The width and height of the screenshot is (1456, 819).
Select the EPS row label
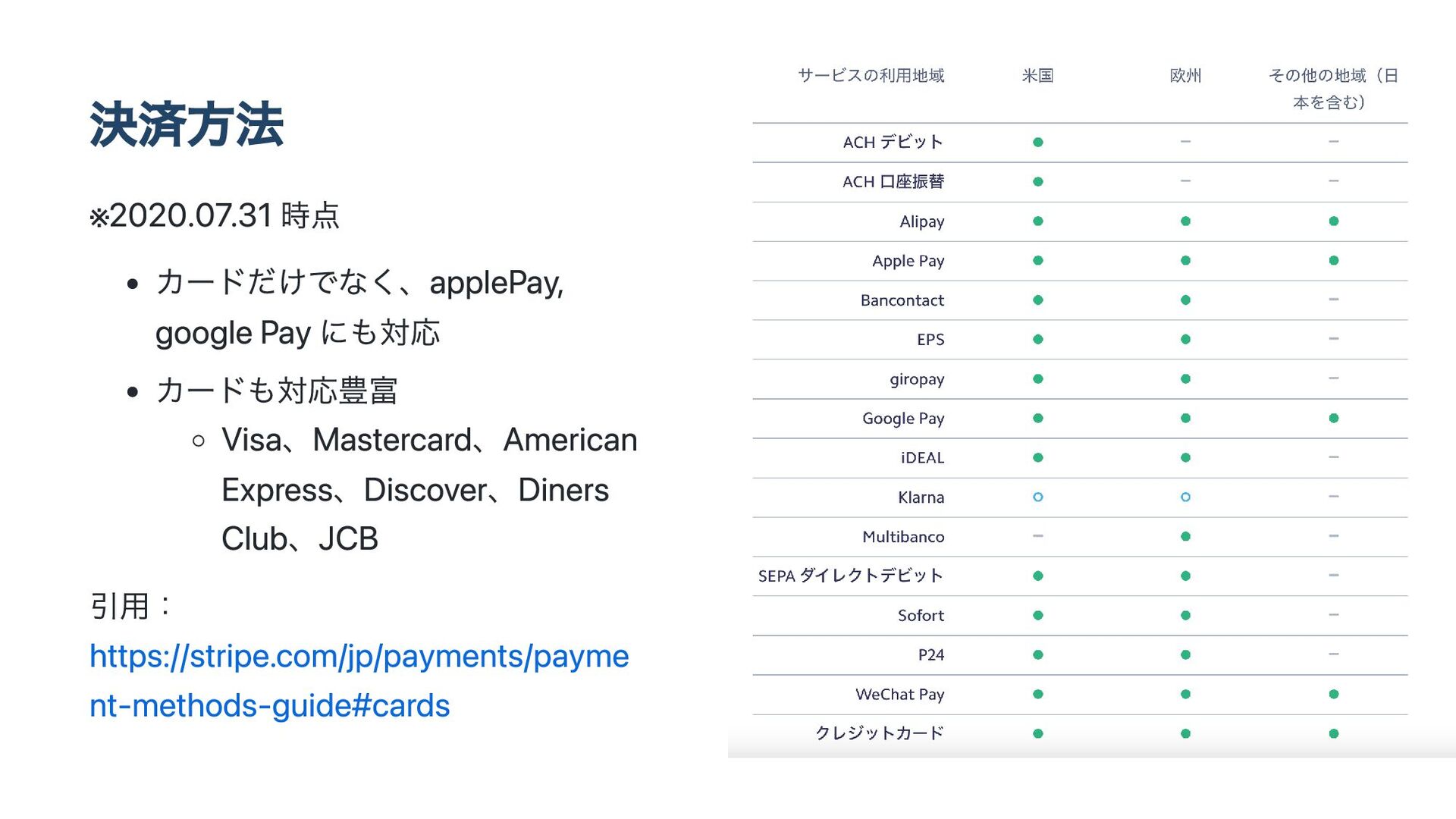coord(930,340)
